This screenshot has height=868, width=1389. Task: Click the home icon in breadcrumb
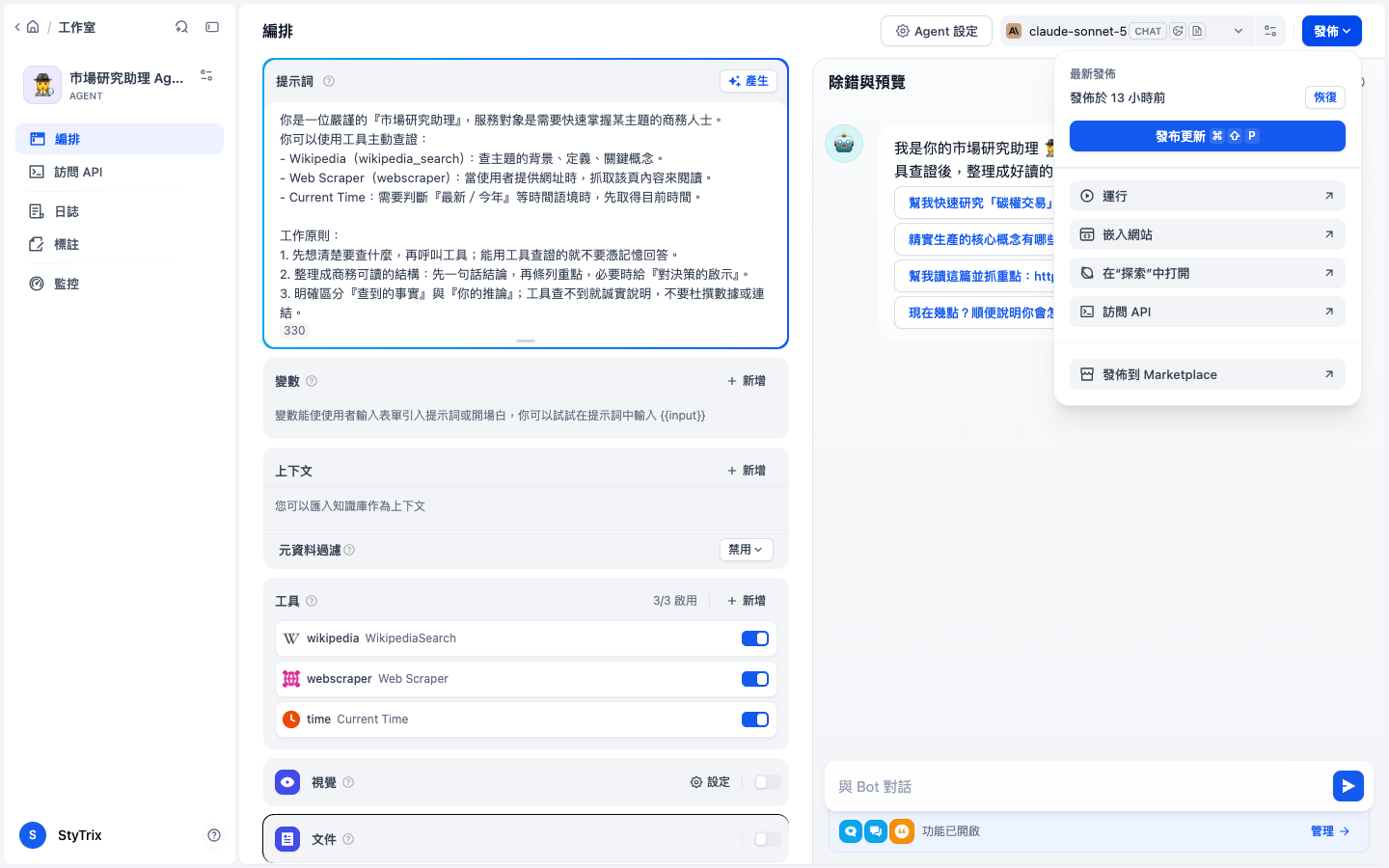[33, 27]
